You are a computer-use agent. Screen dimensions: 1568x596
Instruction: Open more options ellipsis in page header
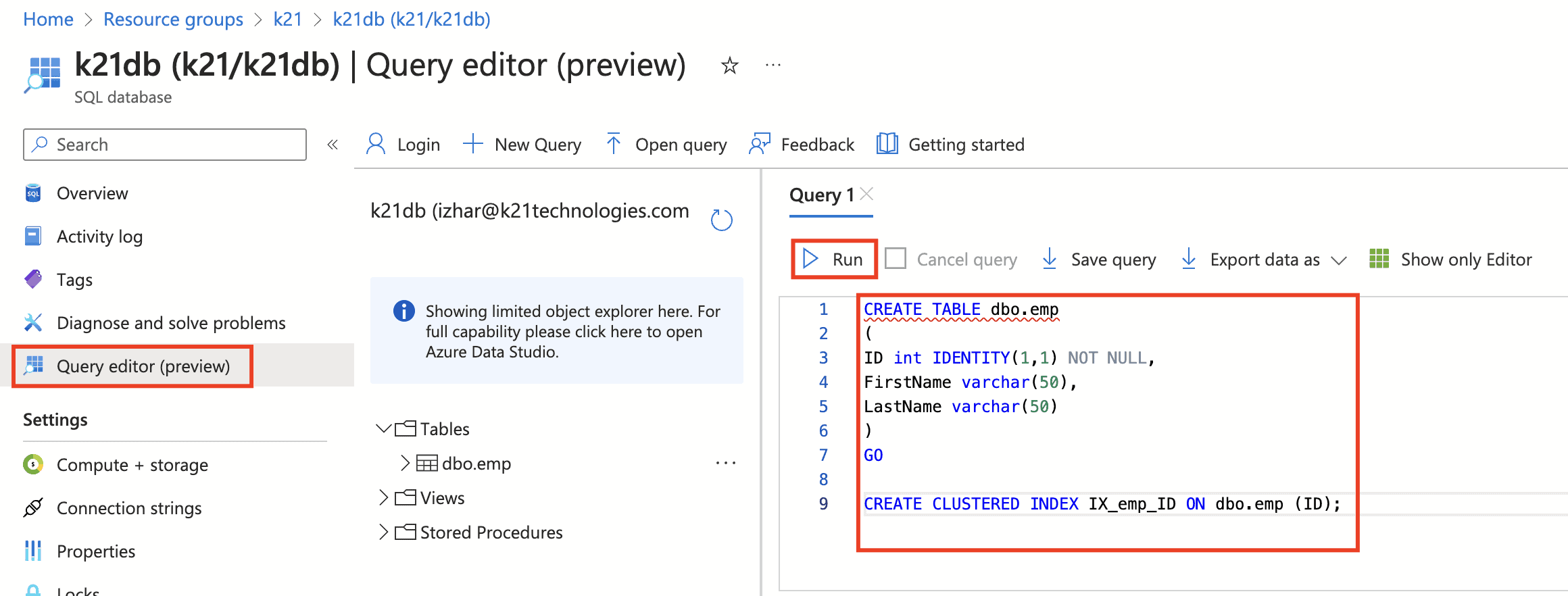point(773,66)
